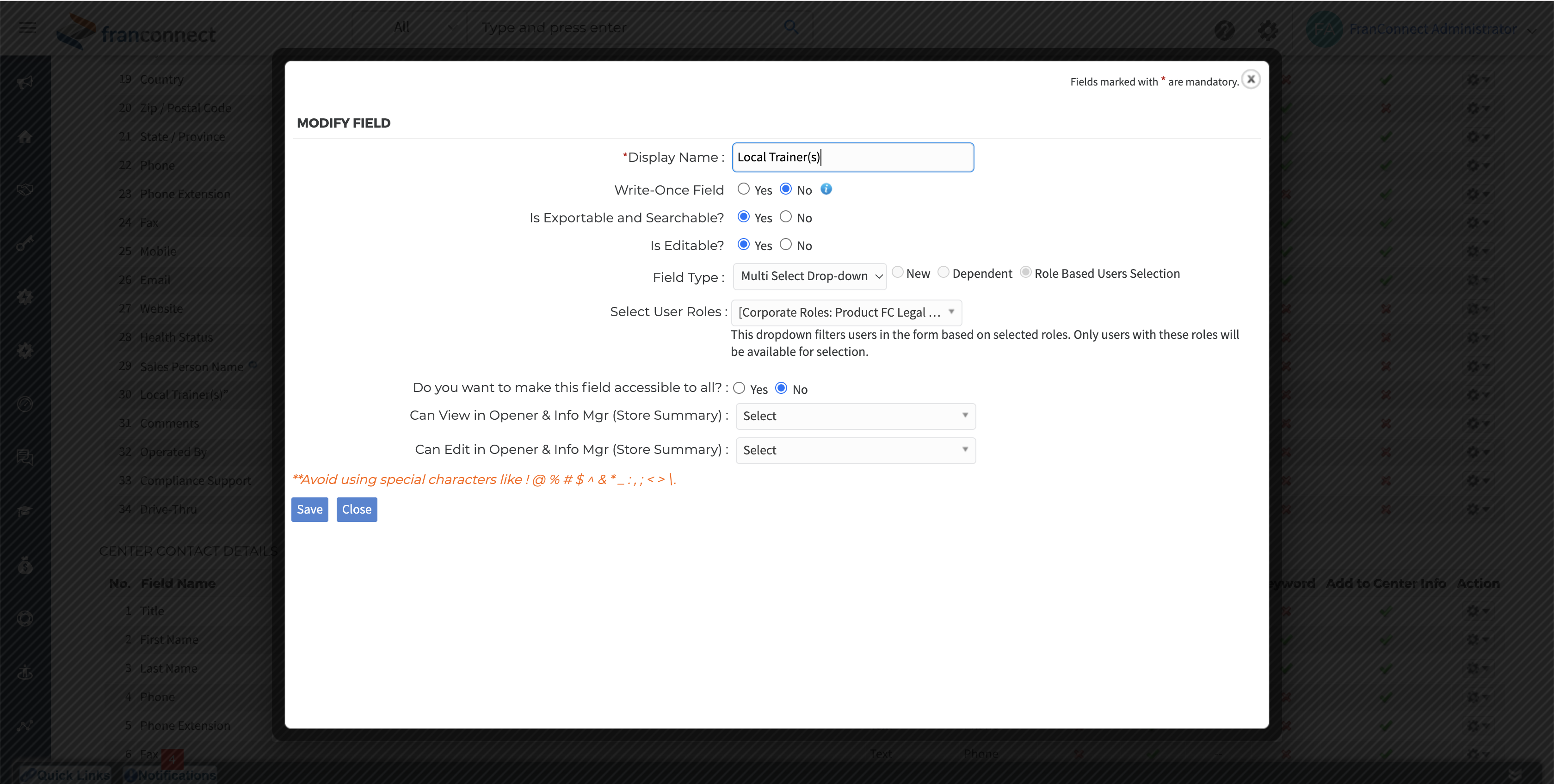This screenshot has width=1554, height=784.
Task: Open Notifications in the bottom bar
Action: coord(171,775)
